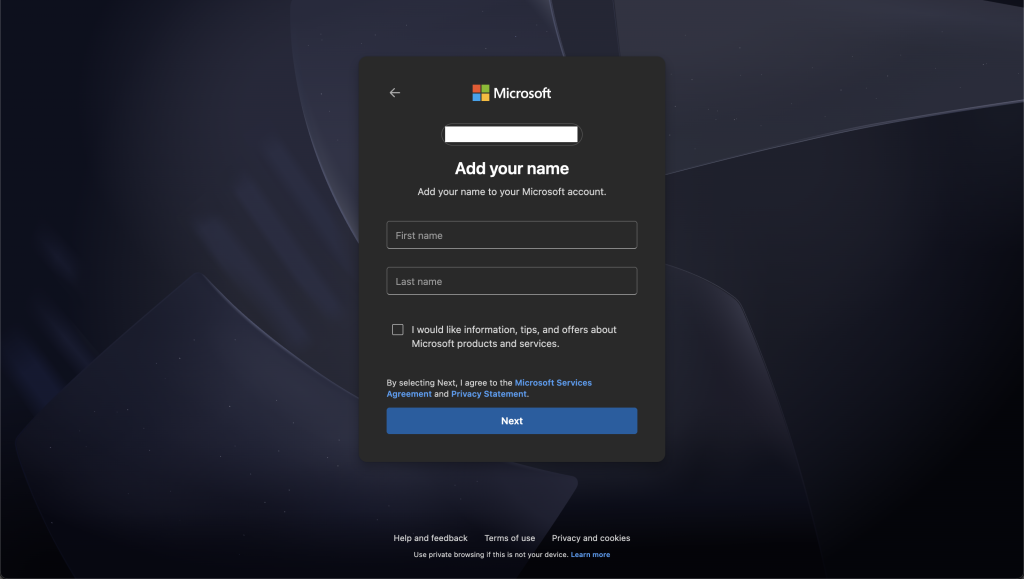Screen dimensions: 1024x579
Task: Click the "Add your name to your Microsoft account" text
Action: (511, 191)
